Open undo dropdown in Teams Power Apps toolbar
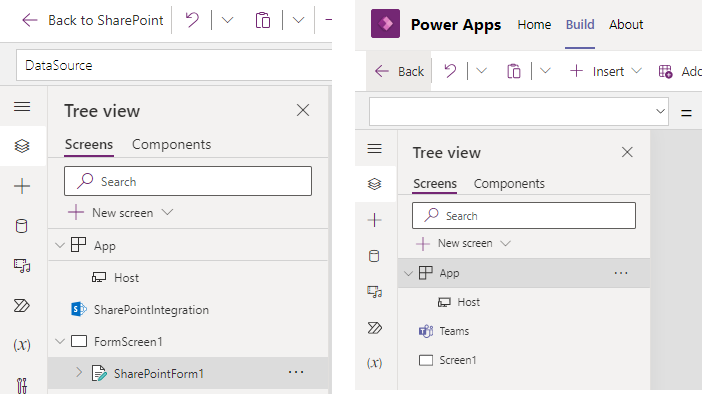705x394 pixels. (x=481, y=71)
